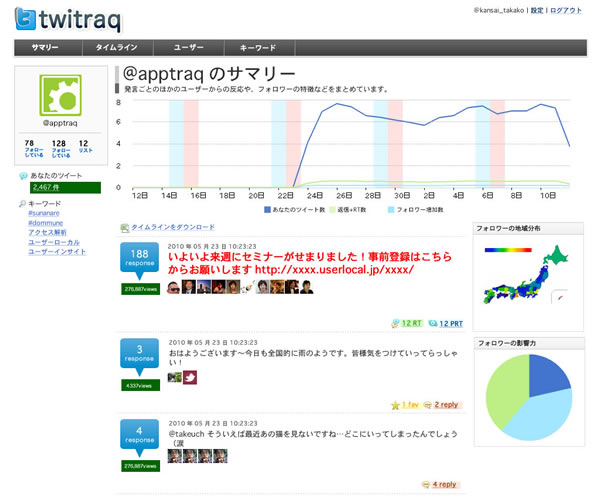This screenshot has height=499, width=600.
Task: Click the @kansai_takako username in header
Action: (499, 10)
